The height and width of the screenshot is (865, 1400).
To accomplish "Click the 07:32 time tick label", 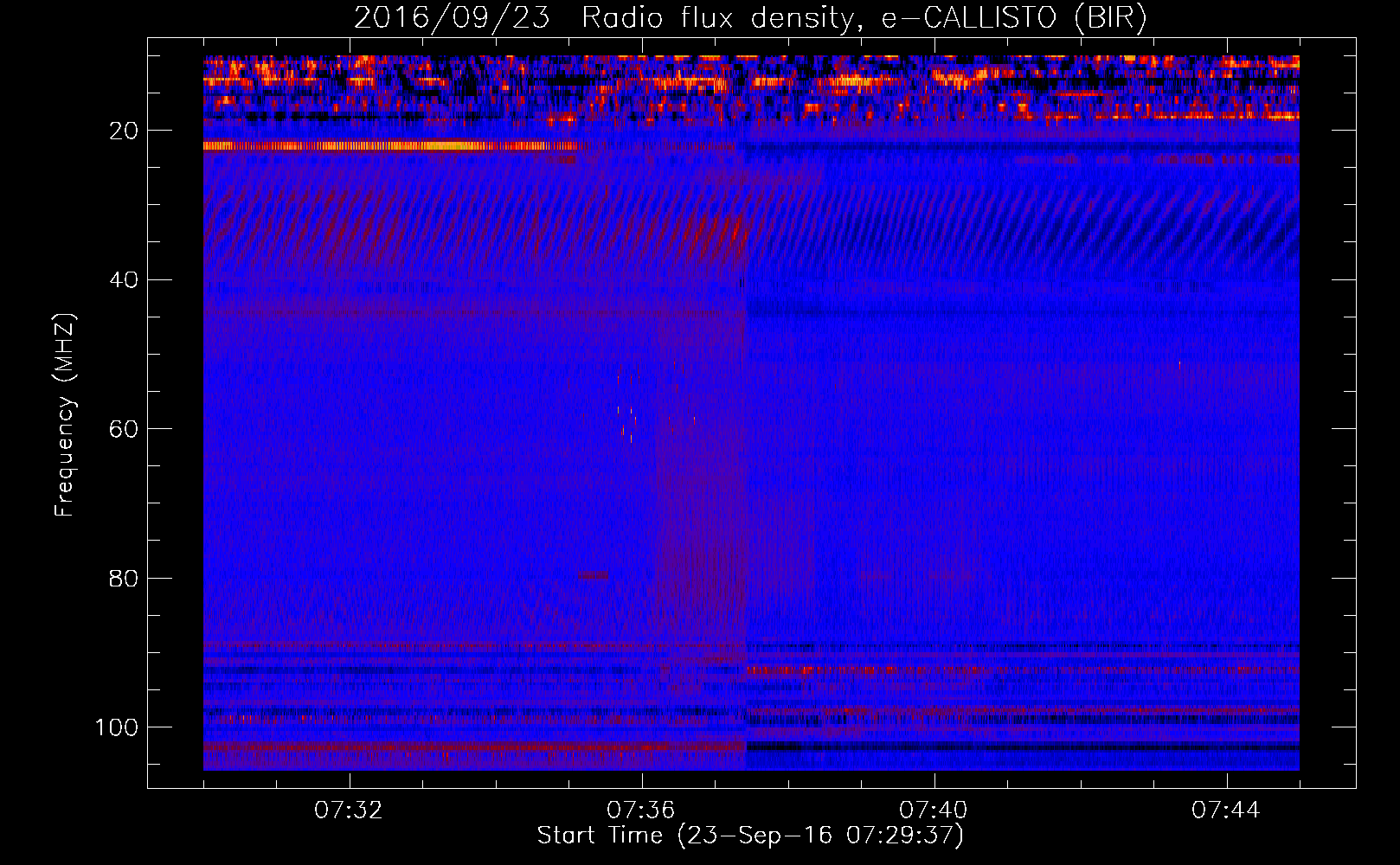I will [x=349, y=811].
